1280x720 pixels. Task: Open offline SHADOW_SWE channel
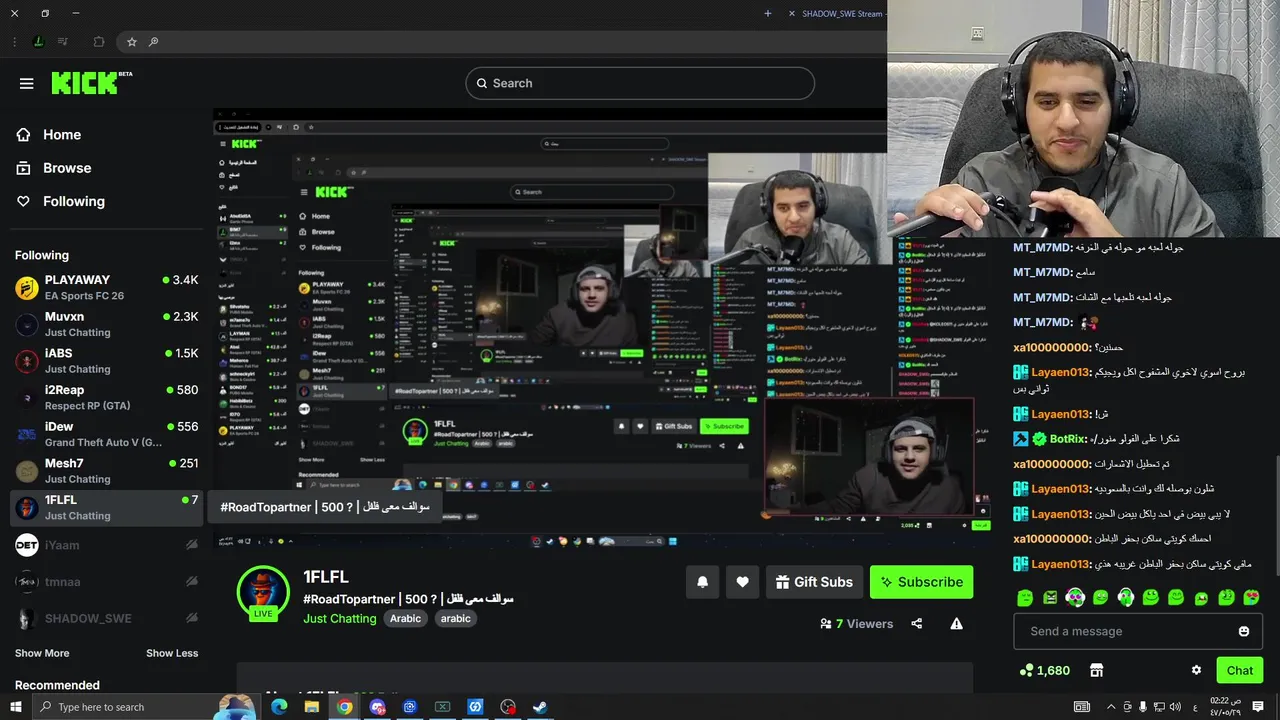(x=106, y=618)
